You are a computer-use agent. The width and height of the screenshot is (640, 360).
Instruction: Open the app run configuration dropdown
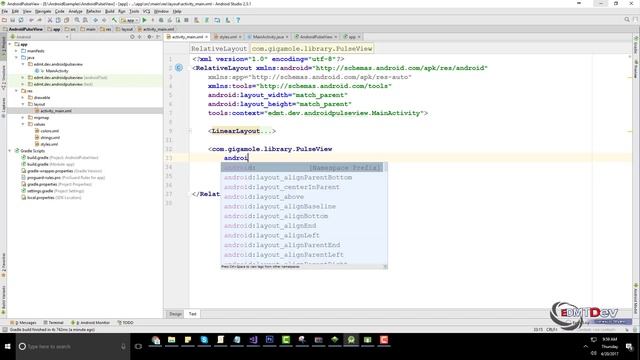pos(130,20)
